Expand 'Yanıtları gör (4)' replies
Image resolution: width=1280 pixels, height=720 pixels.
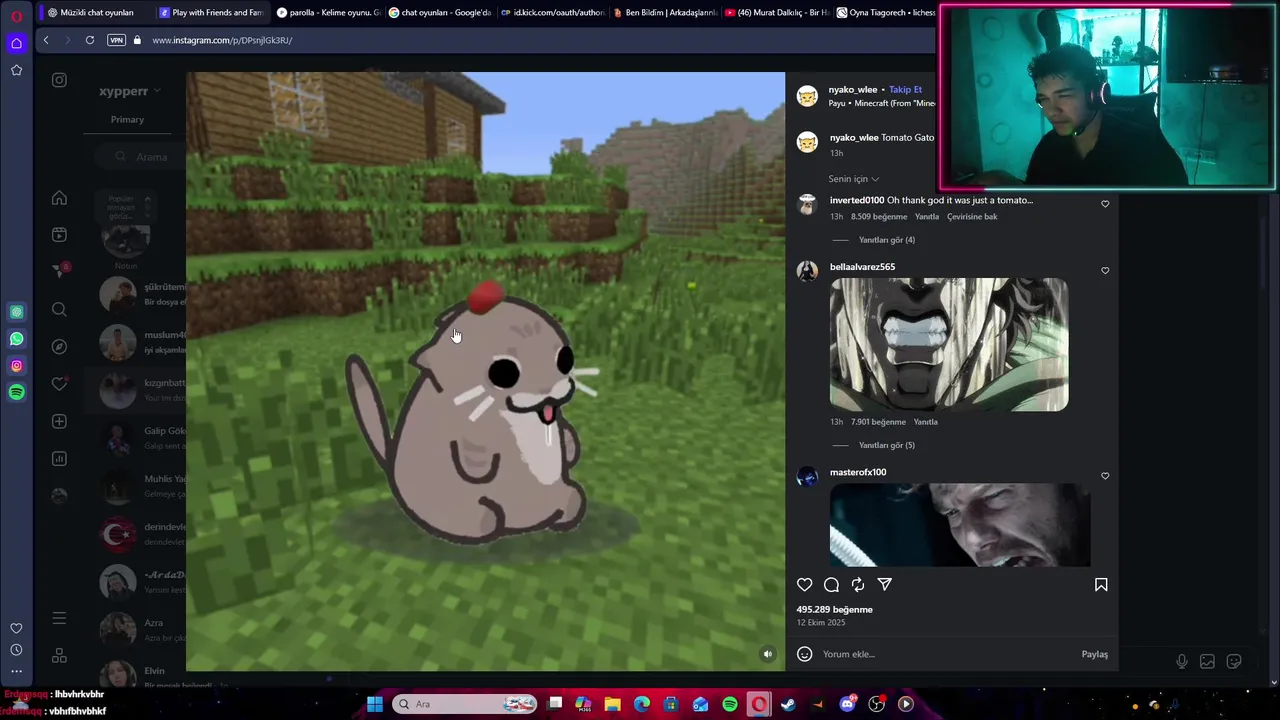point(887,240)
